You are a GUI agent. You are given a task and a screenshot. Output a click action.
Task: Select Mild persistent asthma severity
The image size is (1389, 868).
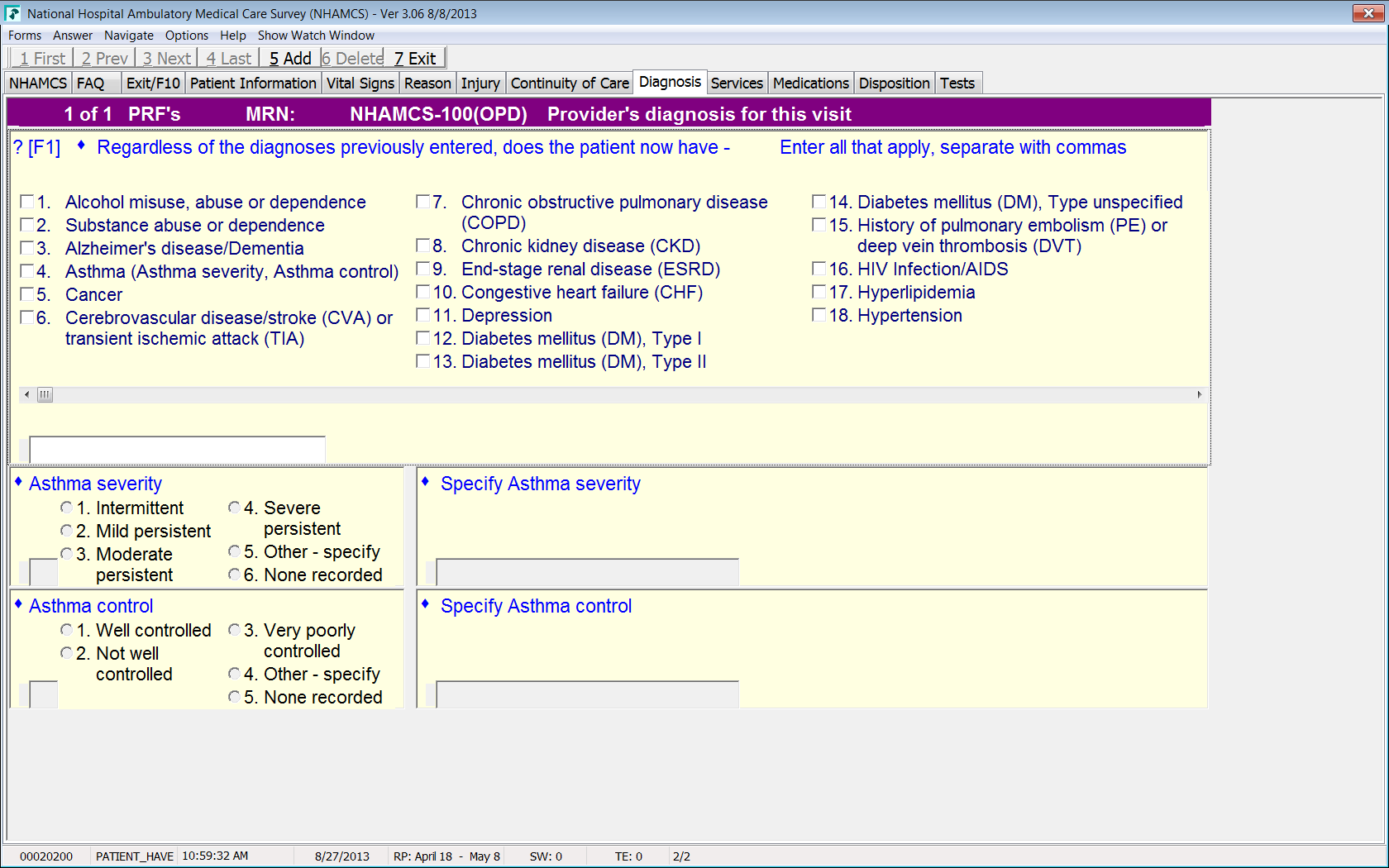pyautogui.click(x=67, y=531)
